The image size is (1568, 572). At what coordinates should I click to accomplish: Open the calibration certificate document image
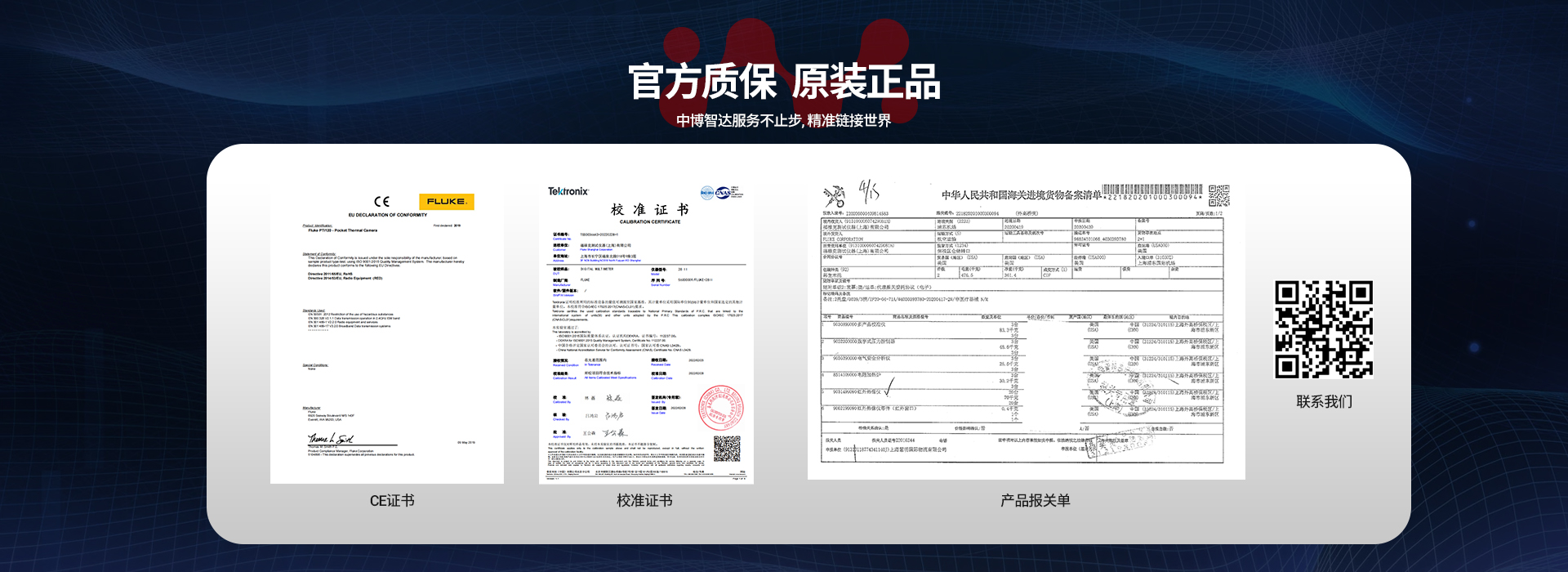click(x=646, y=335)
